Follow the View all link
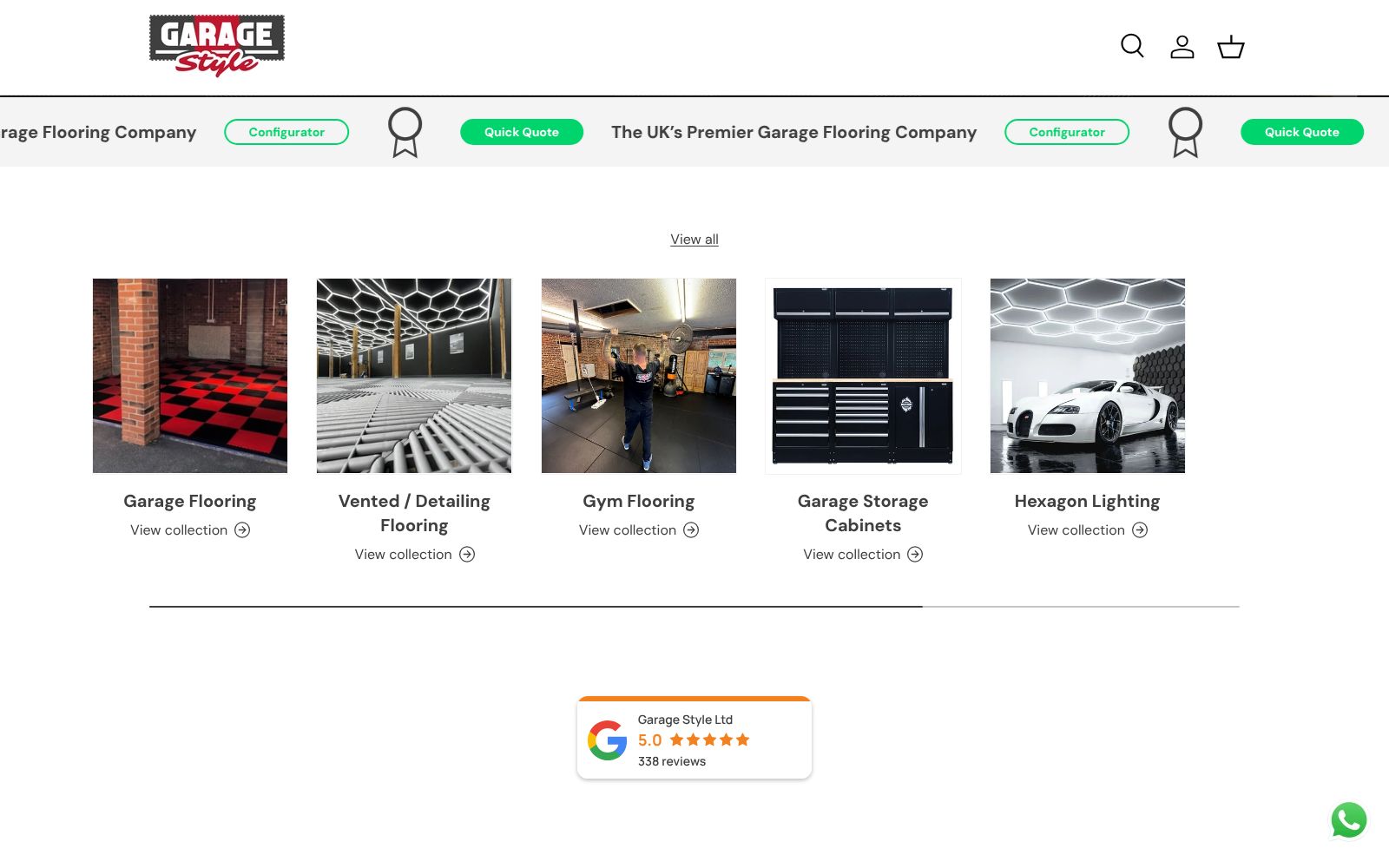 point(694,240)
